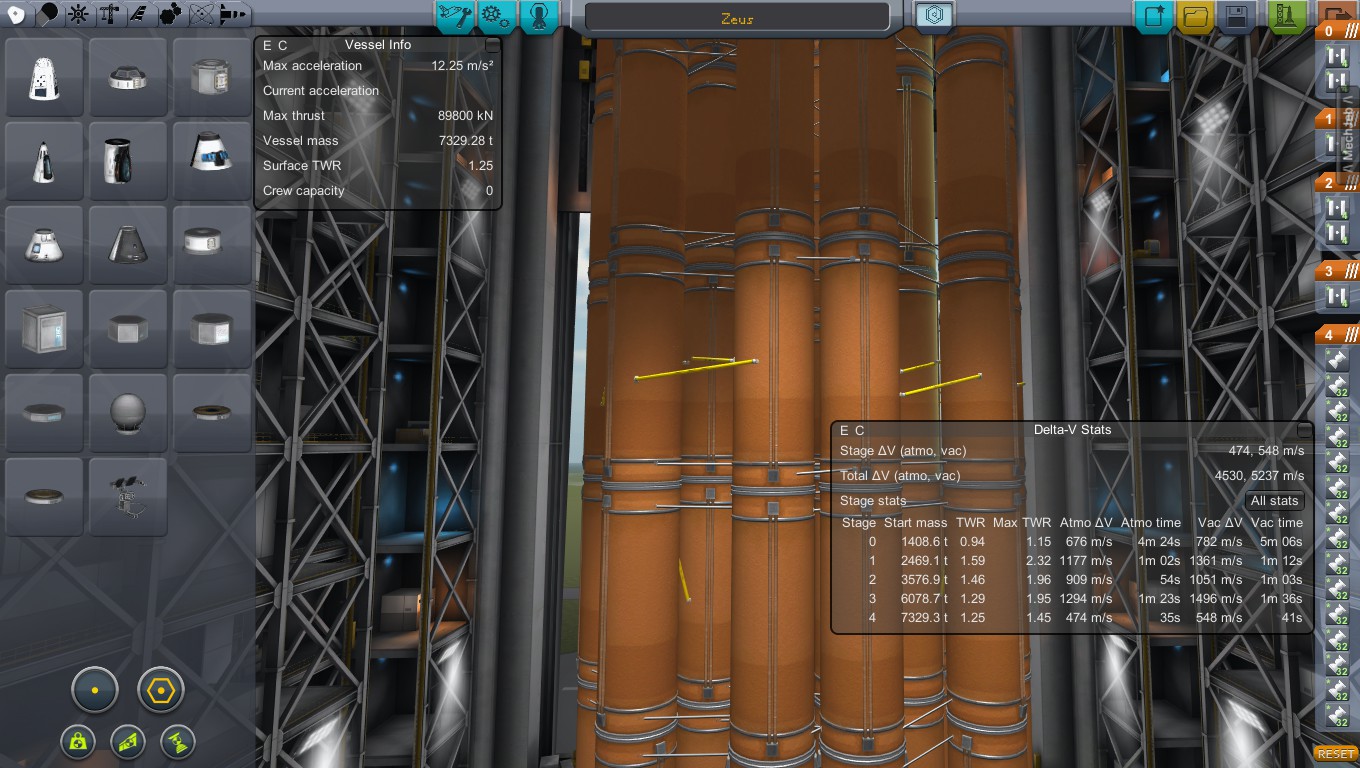Image resolution: width=1360 pixels, height=768 pixels.
Task: Click the Max thrust value 89800 kN
Action: tap(466, 116)
